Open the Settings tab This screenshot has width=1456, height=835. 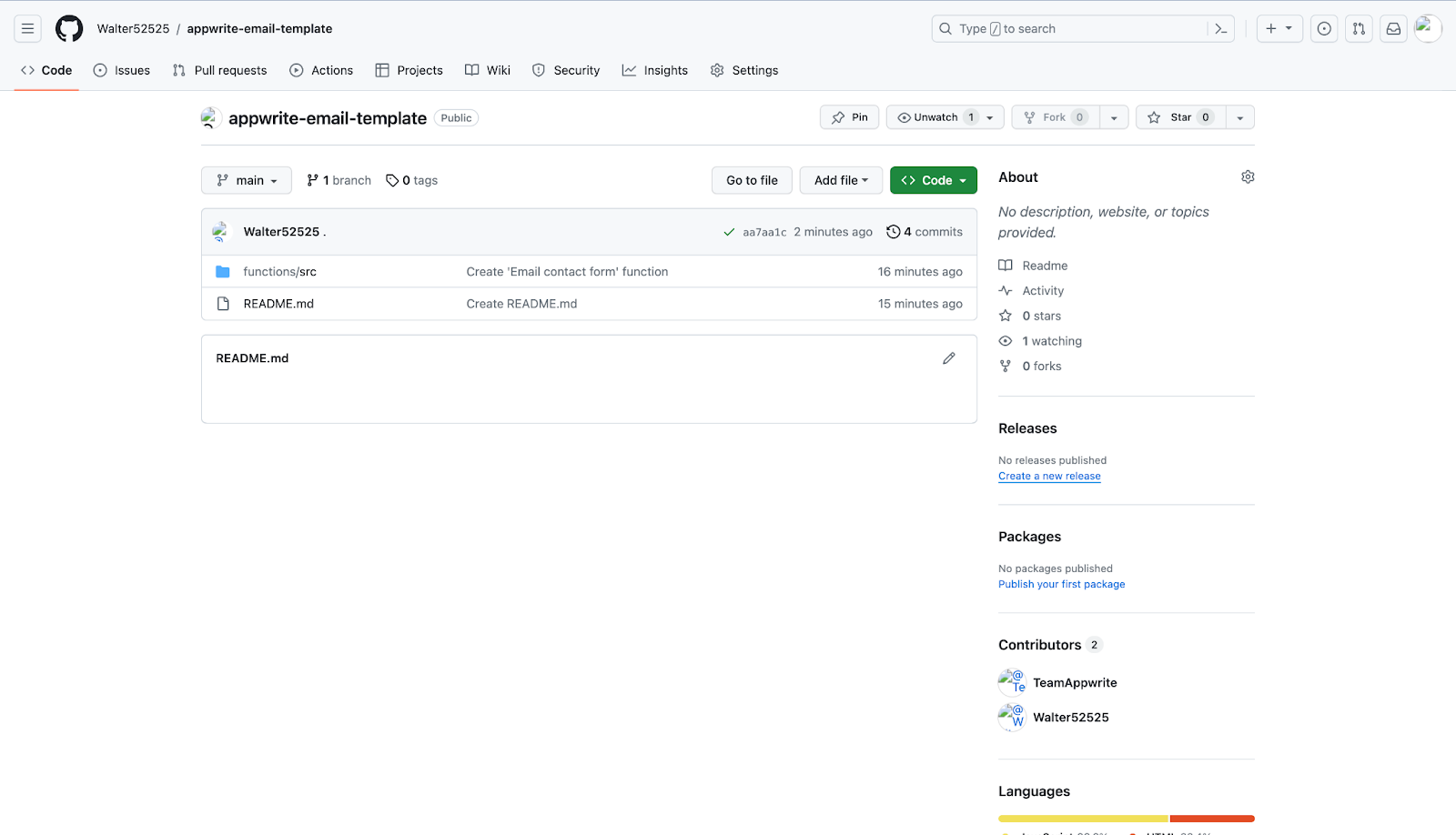744,70
